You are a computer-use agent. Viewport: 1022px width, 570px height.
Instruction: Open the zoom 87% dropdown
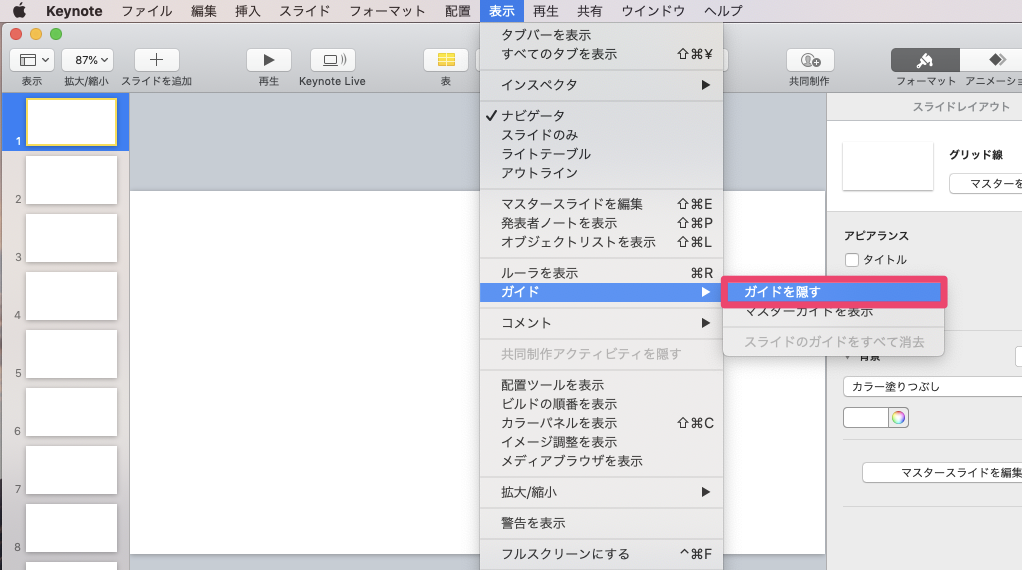[x=87, y=60]
